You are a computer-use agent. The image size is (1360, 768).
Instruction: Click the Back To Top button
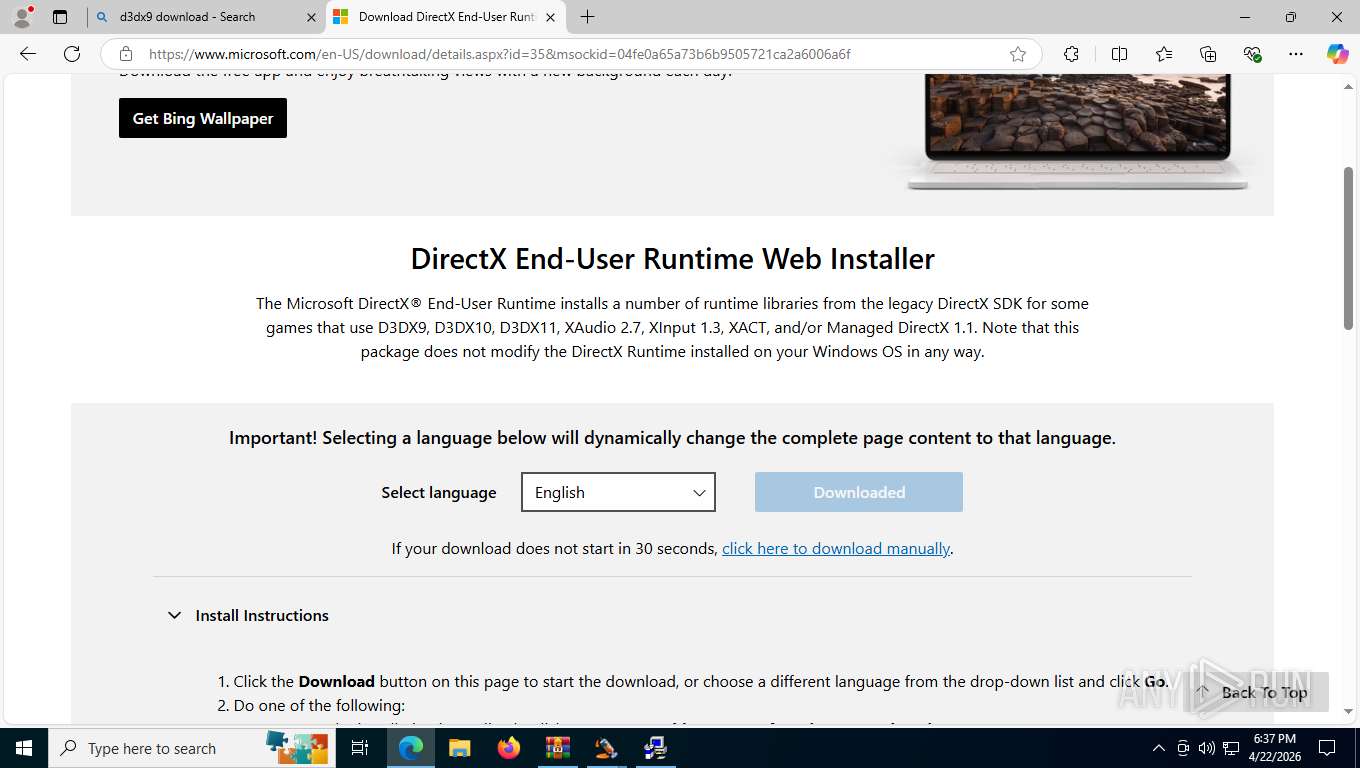click(1255, 692)
